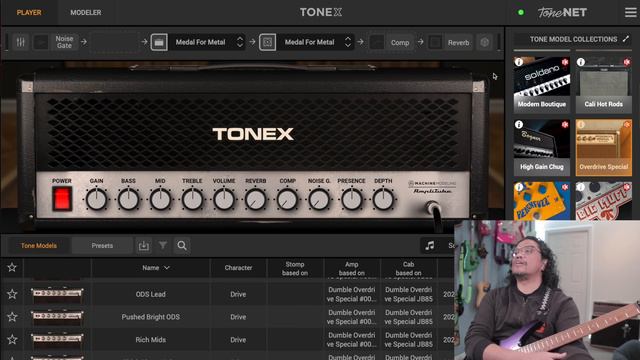Open the Modern Boutique collection

click(542, 85)
